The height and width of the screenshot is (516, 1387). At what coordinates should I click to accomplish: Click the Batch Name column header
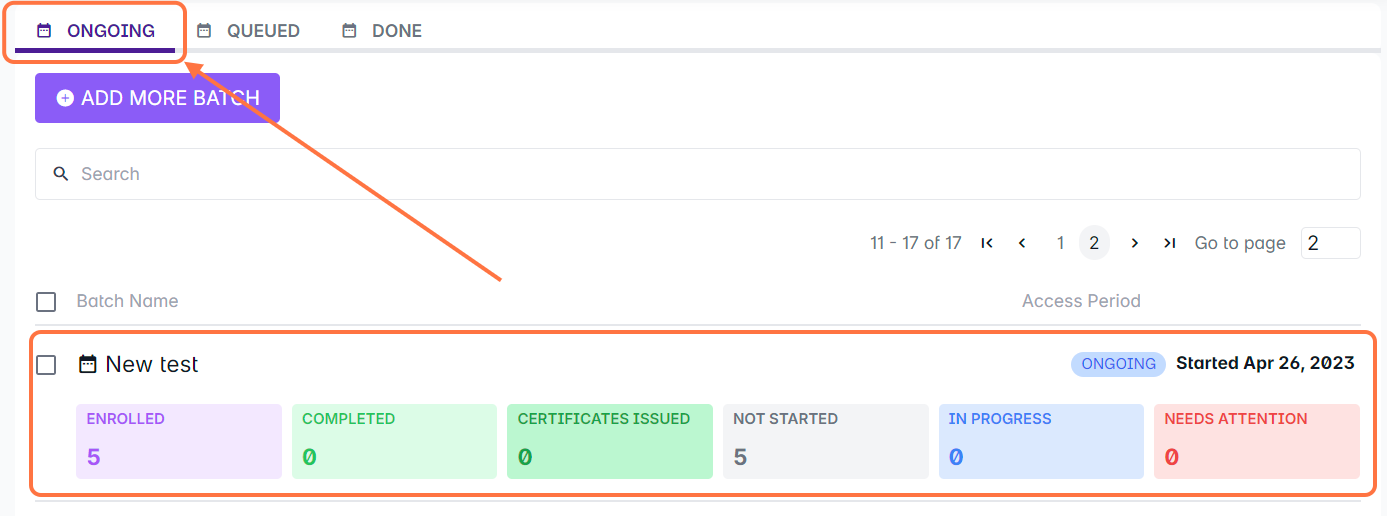[127, 301]
